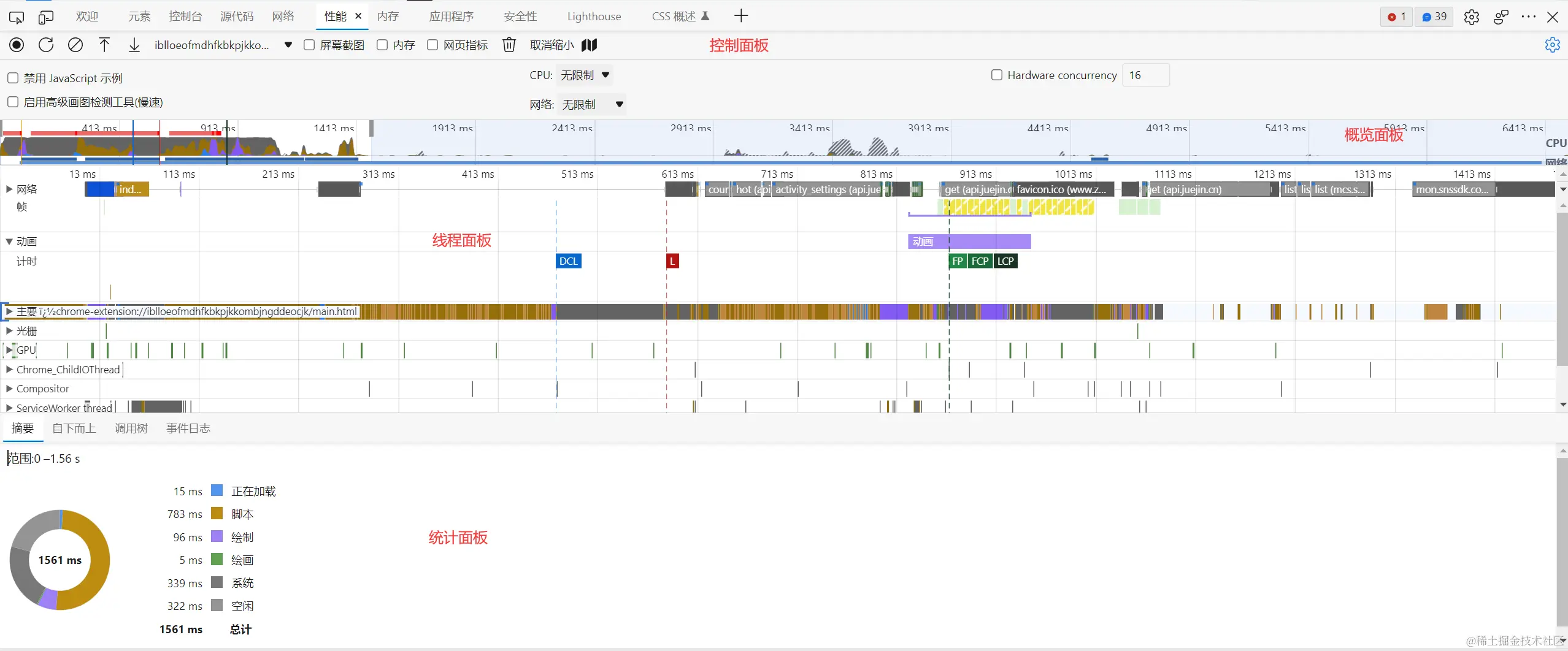Enable the 内存 checkbox in toolbar
Image resolution: width=1568 pixels, height=651 pixels.
[x=382, y=45]
